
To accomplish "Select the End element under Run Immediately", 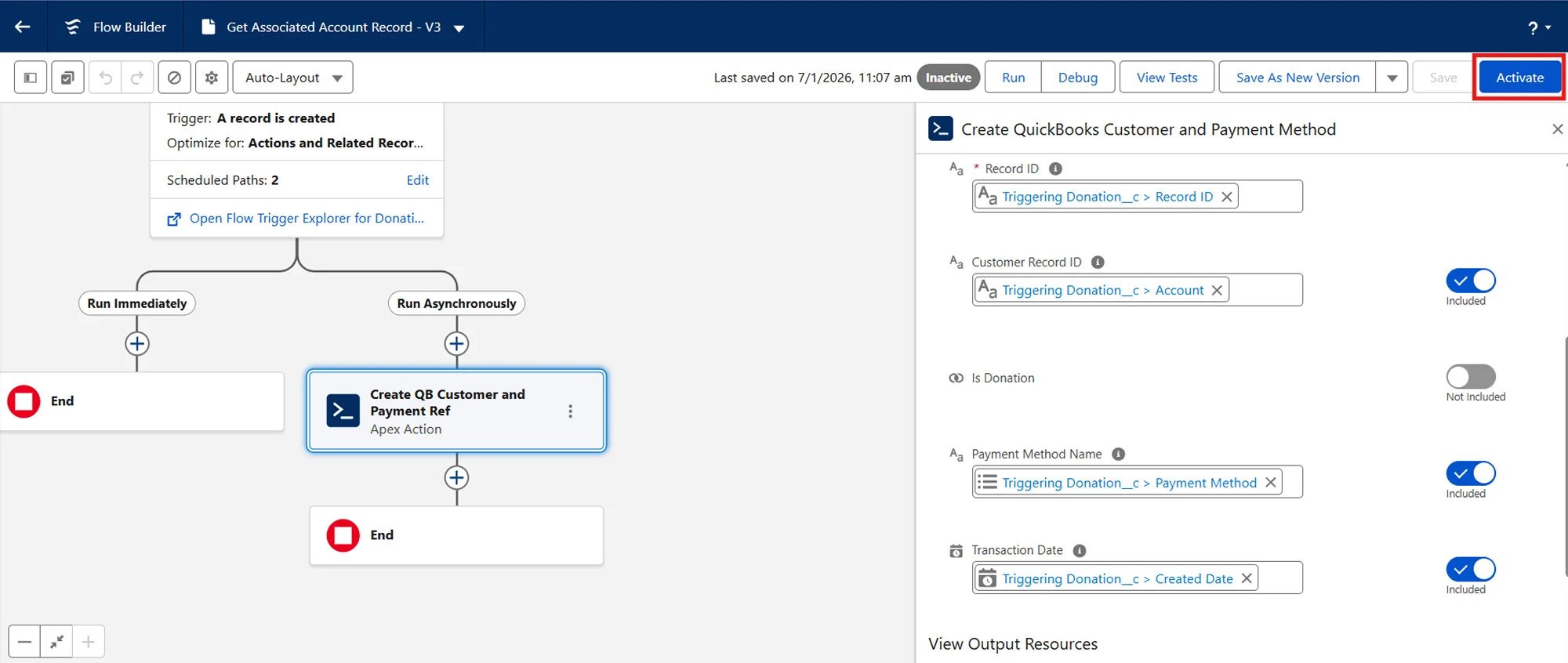I will click(142, 401).
